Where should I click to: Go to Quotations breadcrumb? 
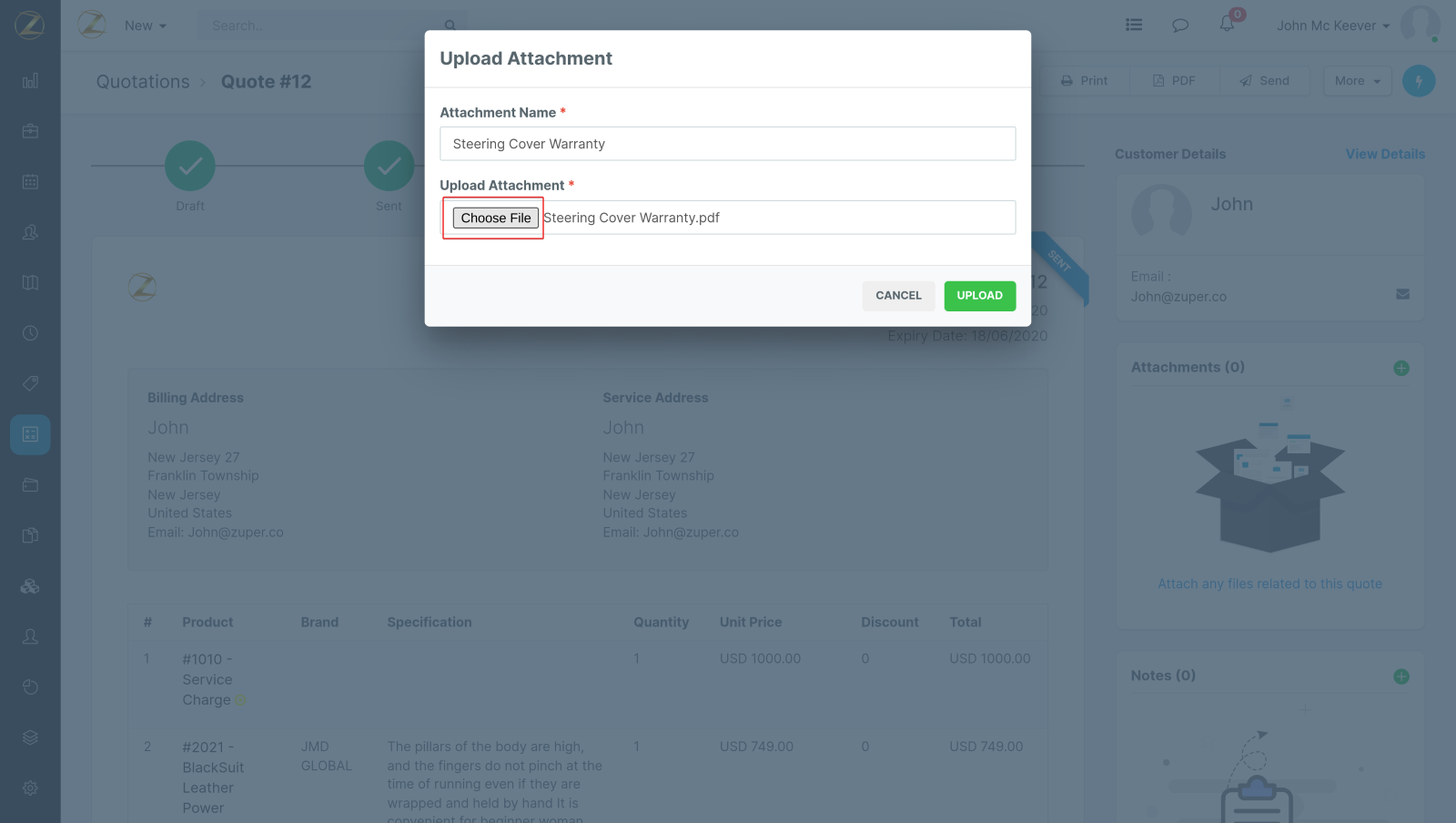coord(143,82)
